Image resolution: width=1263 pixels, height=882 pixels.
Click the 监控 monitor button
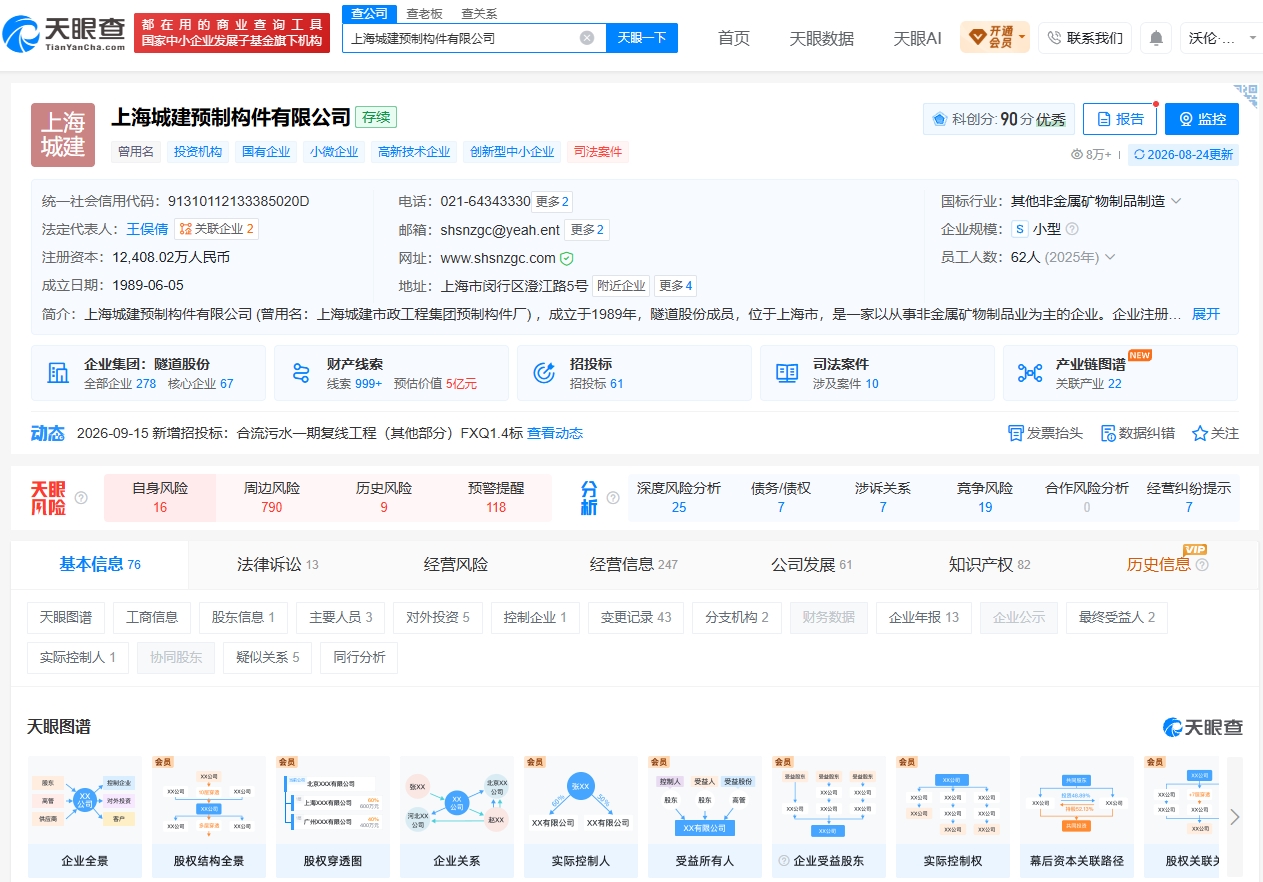coord(1202,119)
